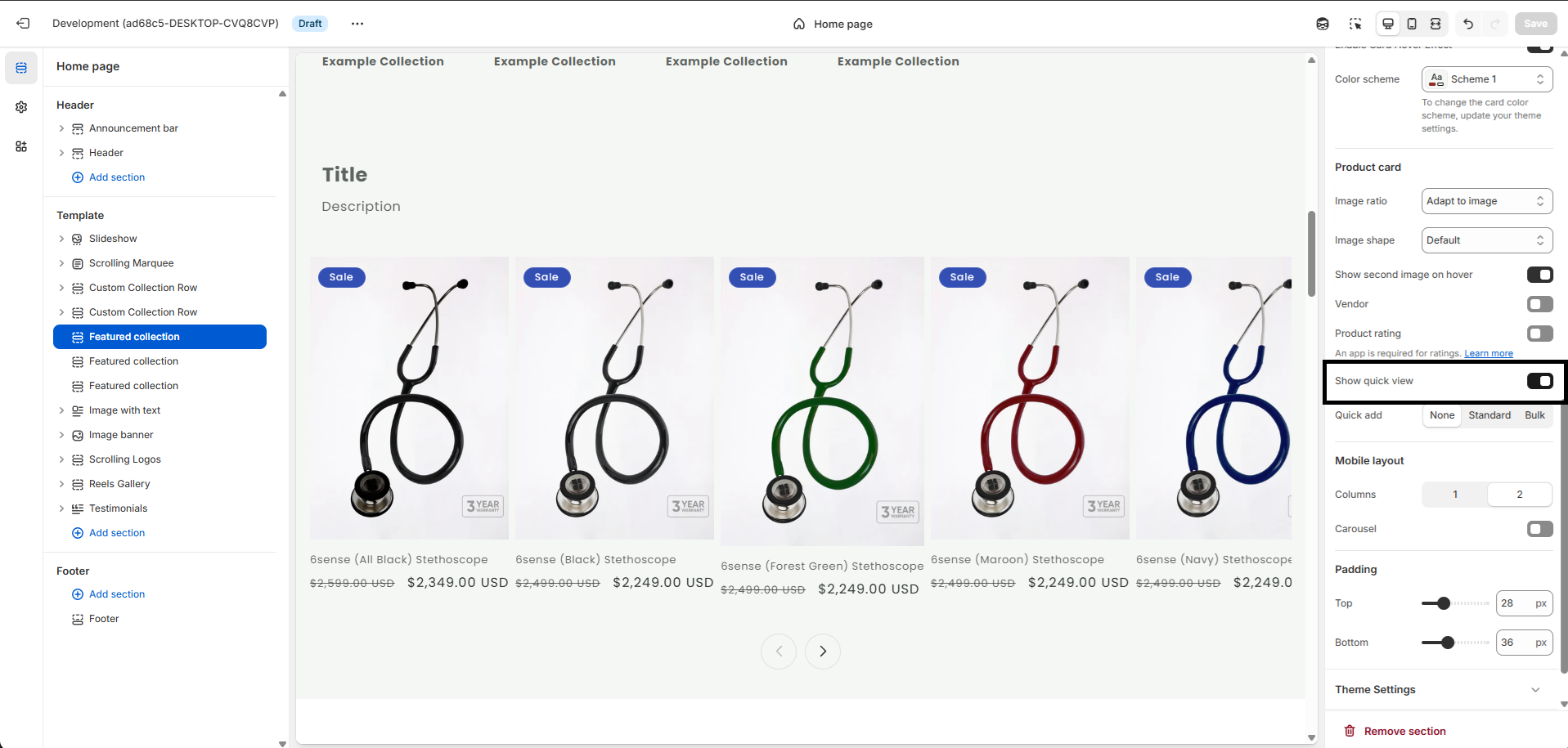This screenshot has height=748, width=1568.
Task: Open Theme settings via the gear icon
Action: (x=21, y=107)
